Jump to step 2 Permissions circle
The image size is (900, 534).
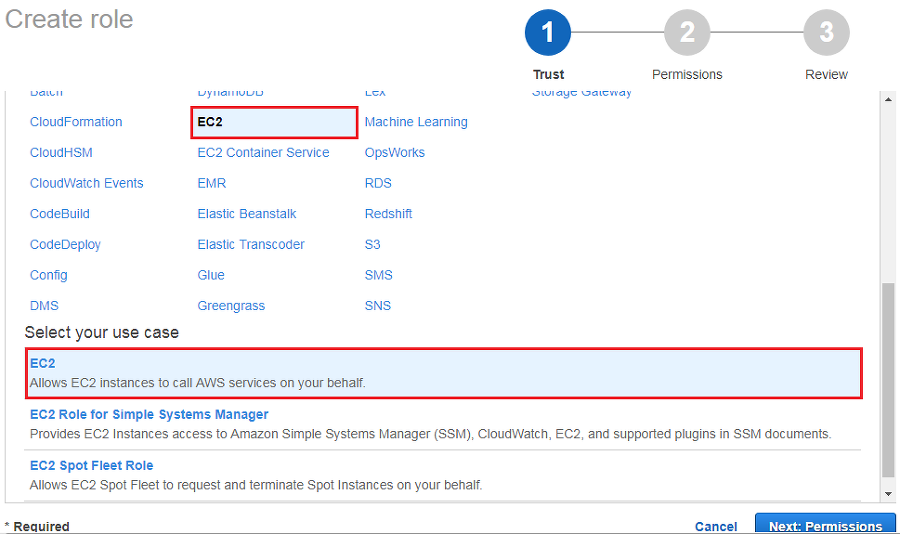687,33
